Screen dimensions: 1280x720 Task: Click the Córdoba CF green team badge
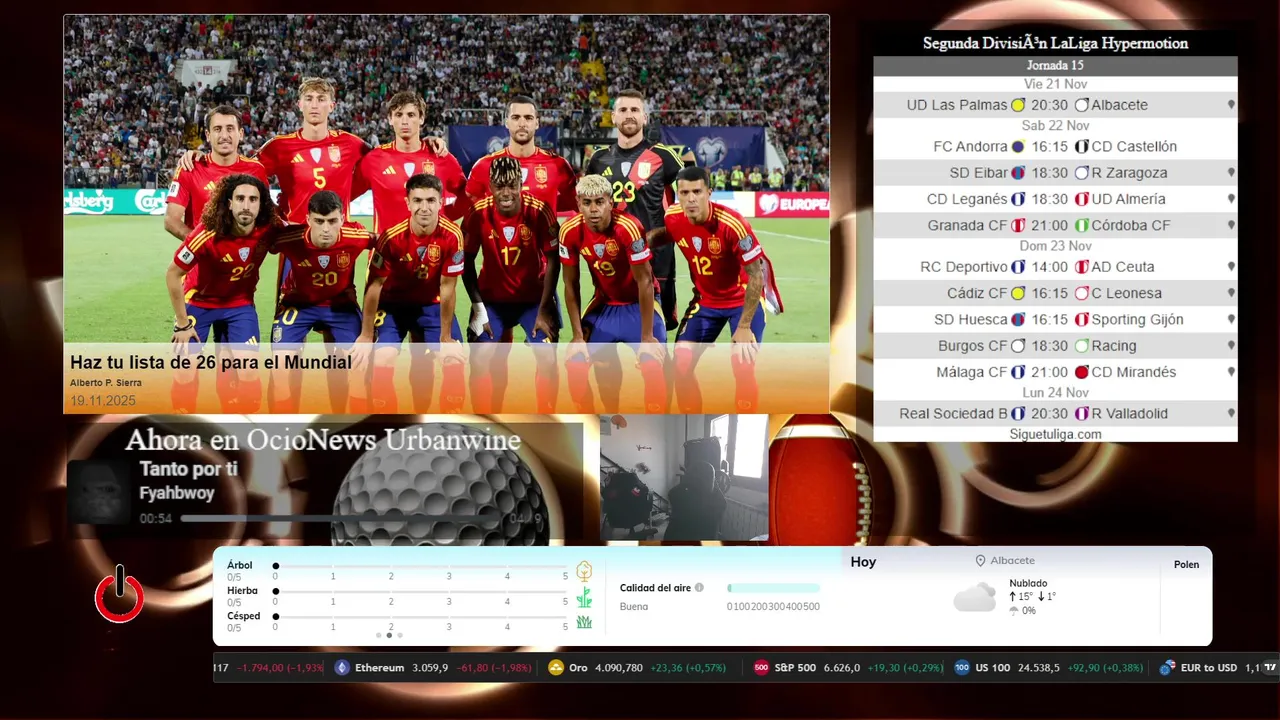coord(1081,226)
